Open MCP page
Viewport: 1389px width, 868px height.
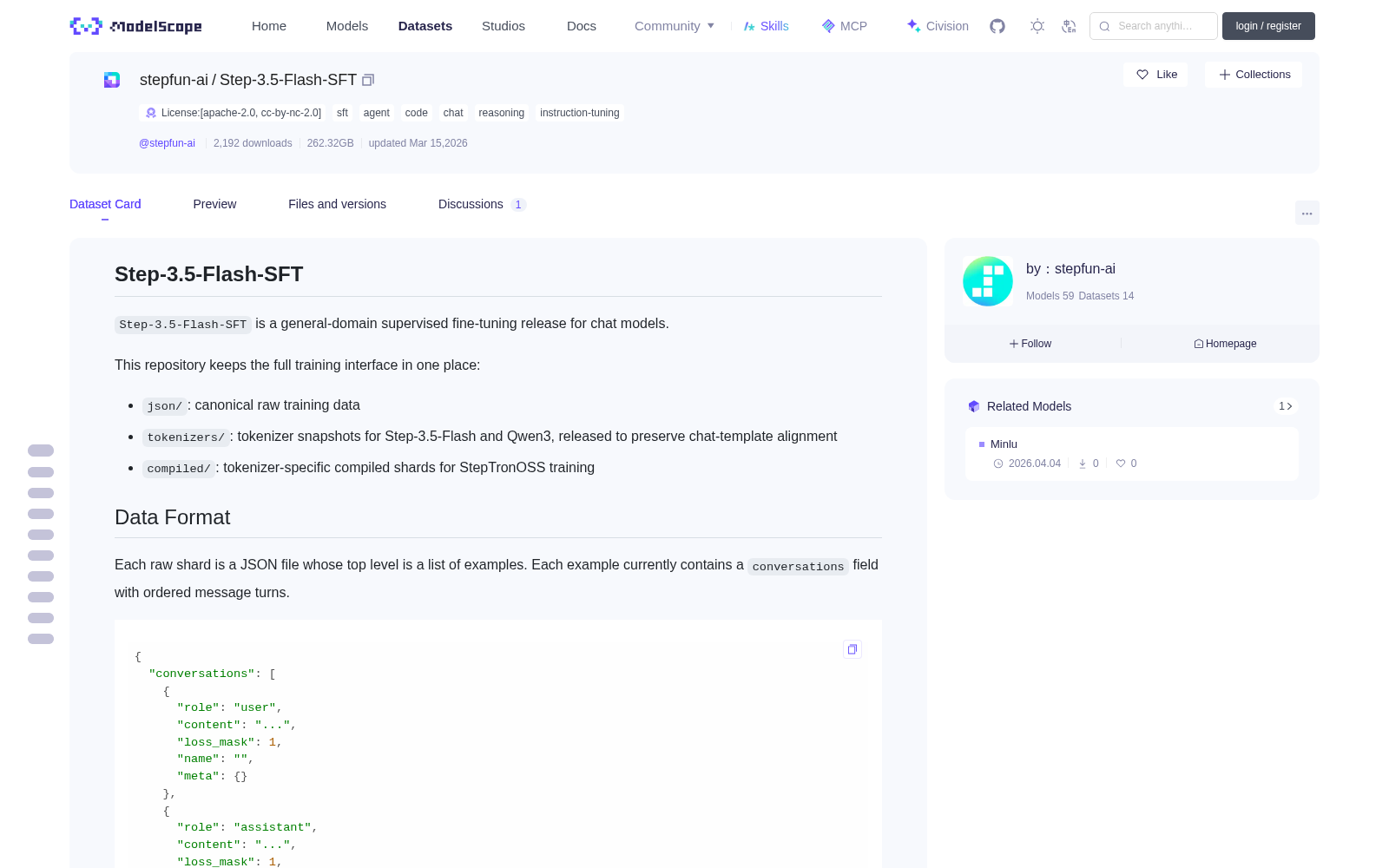tap(845, 26)
